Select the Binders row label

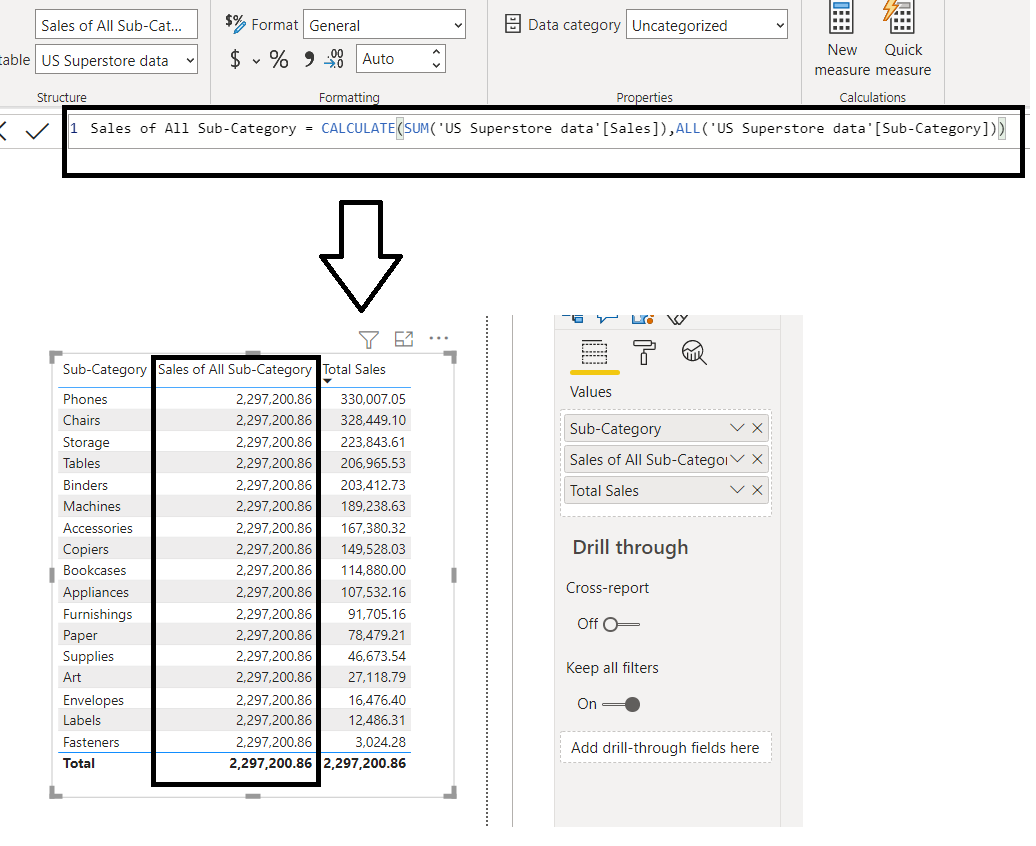pos(85,485)
